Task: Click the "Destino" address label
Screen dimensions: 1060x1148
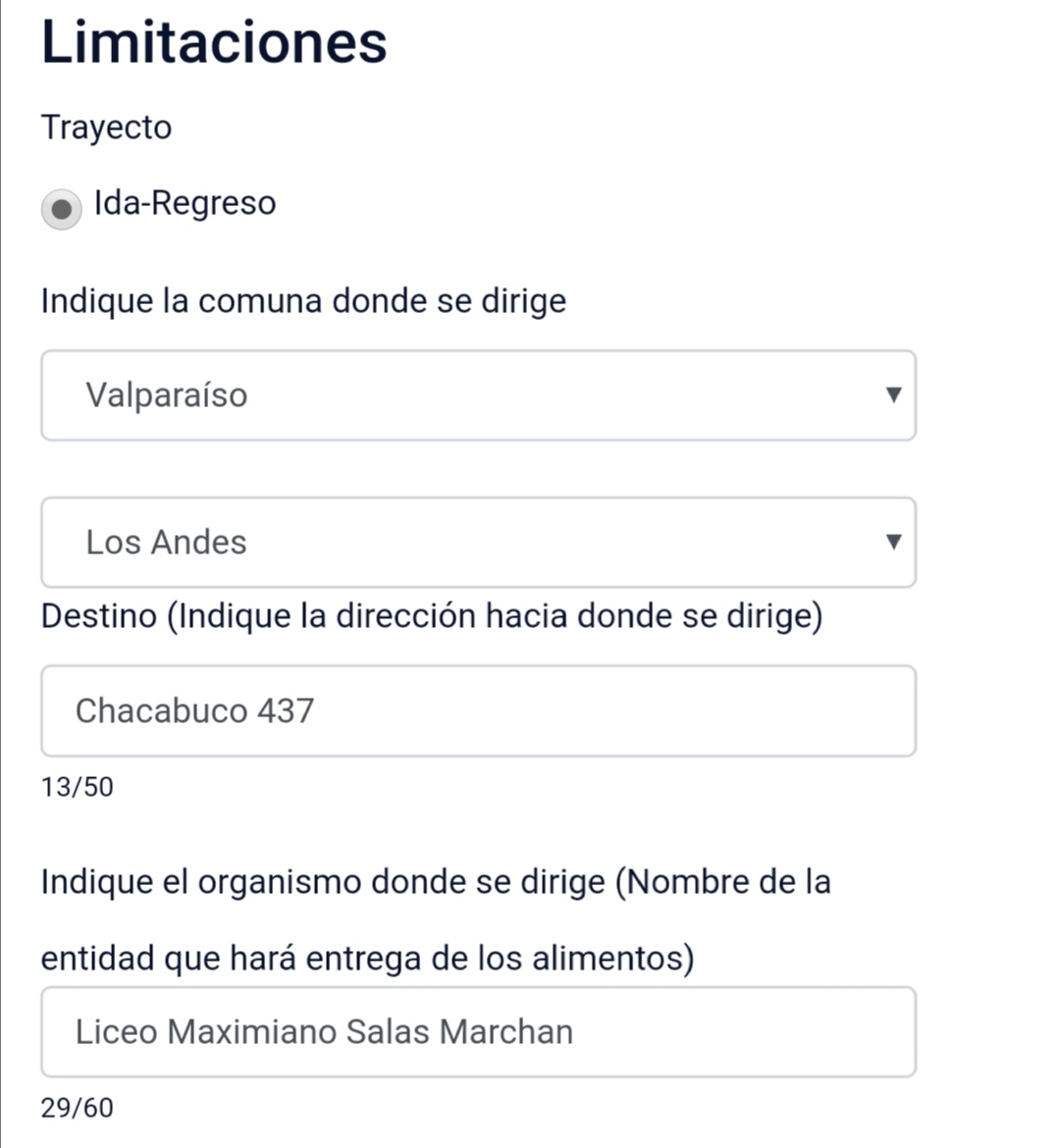Action: pyautogui.click(x=432, y=616)
